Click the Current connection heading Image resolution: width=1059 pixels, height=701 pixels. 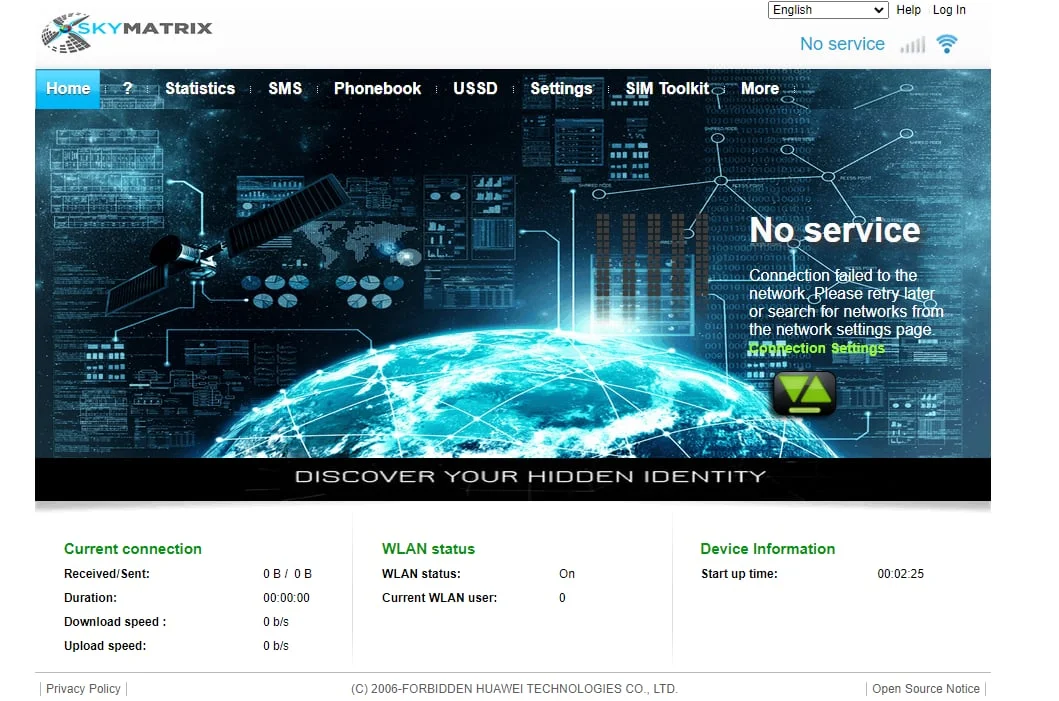pos(132,549)
